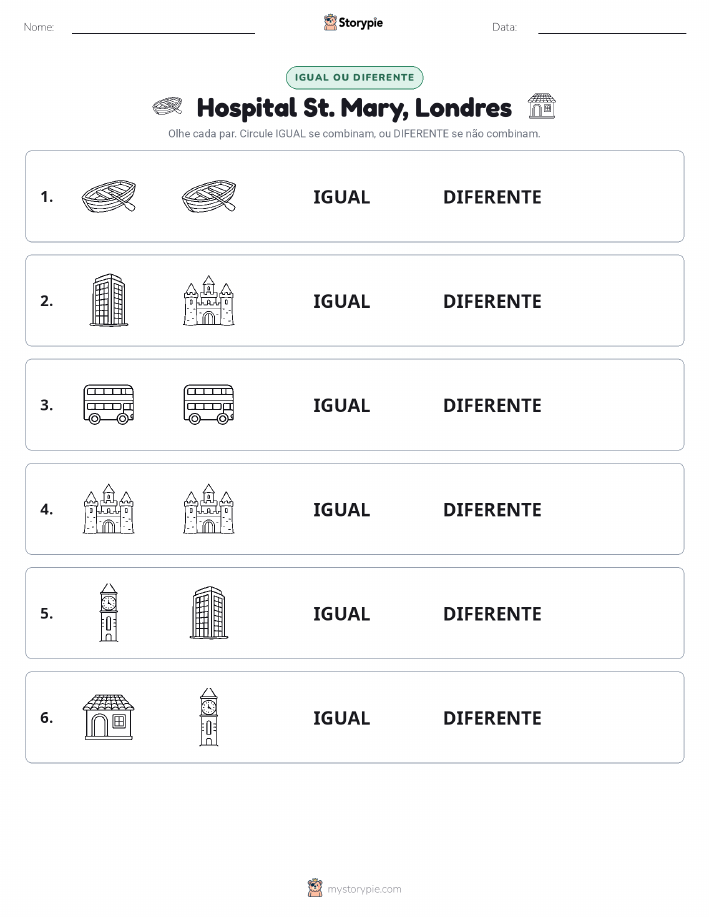709x917 pixels.
Task: Click the office building icon in row 2
Action: [x=109, y=300]
